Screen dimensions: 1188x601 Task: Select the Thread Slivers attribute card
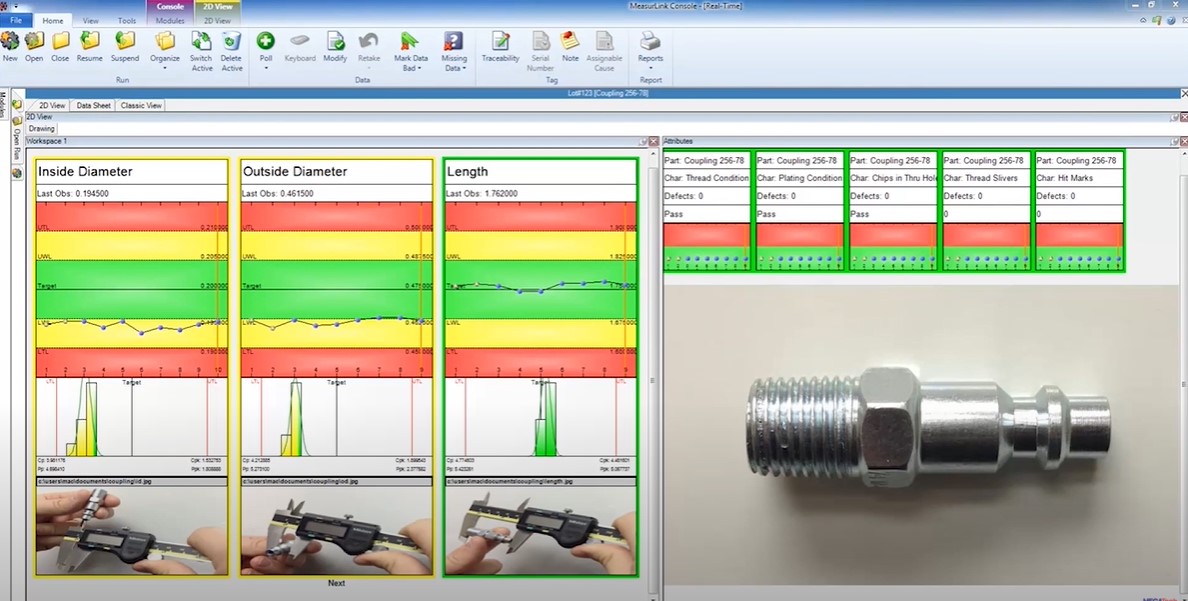click(986, 211)
